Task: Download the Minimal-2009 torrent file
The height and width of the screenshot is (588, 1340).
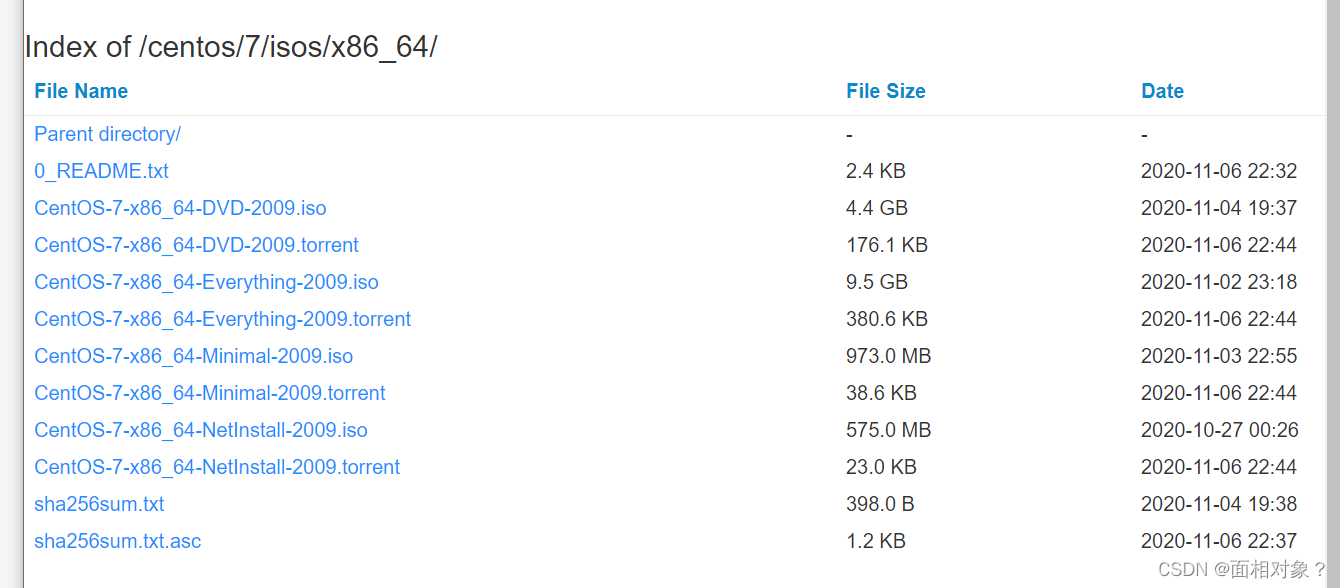Action: [210, 393]
